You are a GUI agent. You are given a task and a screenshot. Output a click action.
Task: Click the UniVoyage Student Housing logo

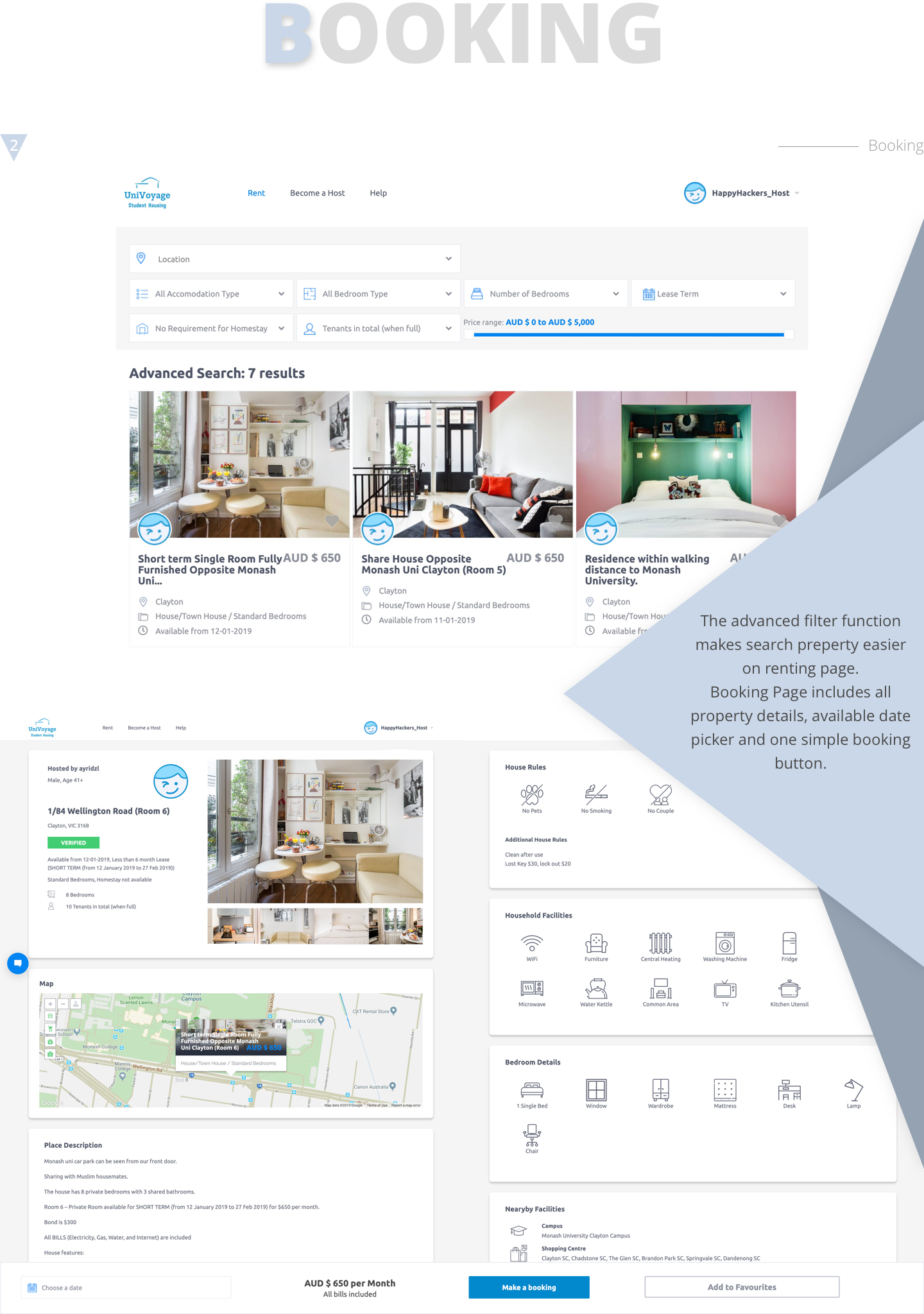click(147, 192)
